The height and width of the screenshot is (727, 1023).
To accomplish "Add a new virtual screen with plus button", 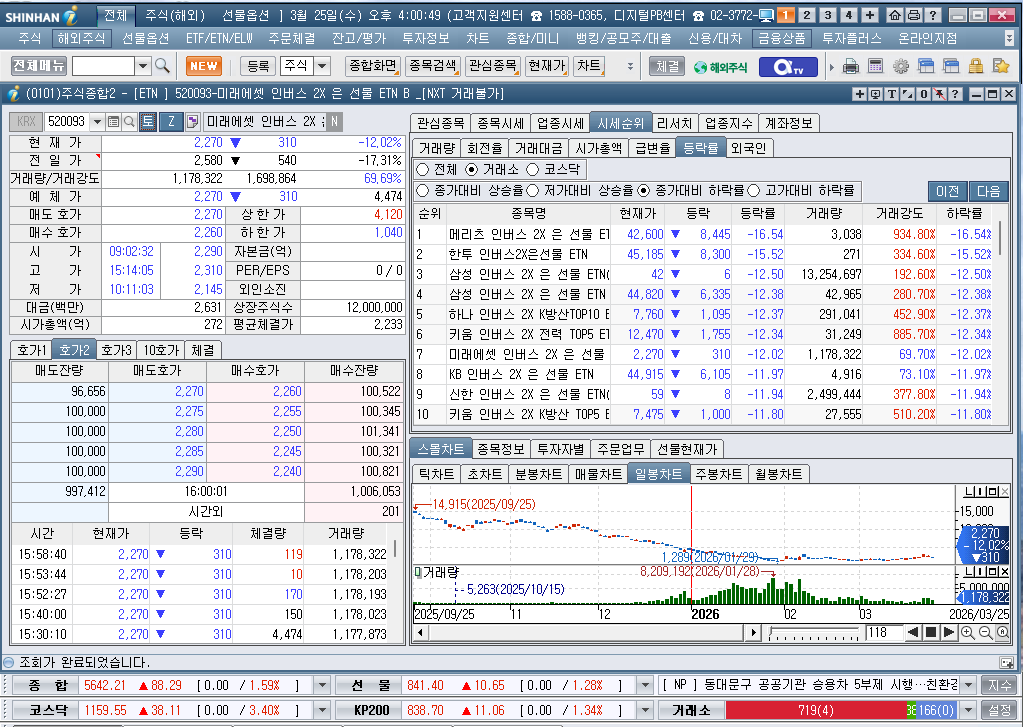I will (x=870, y=15).
